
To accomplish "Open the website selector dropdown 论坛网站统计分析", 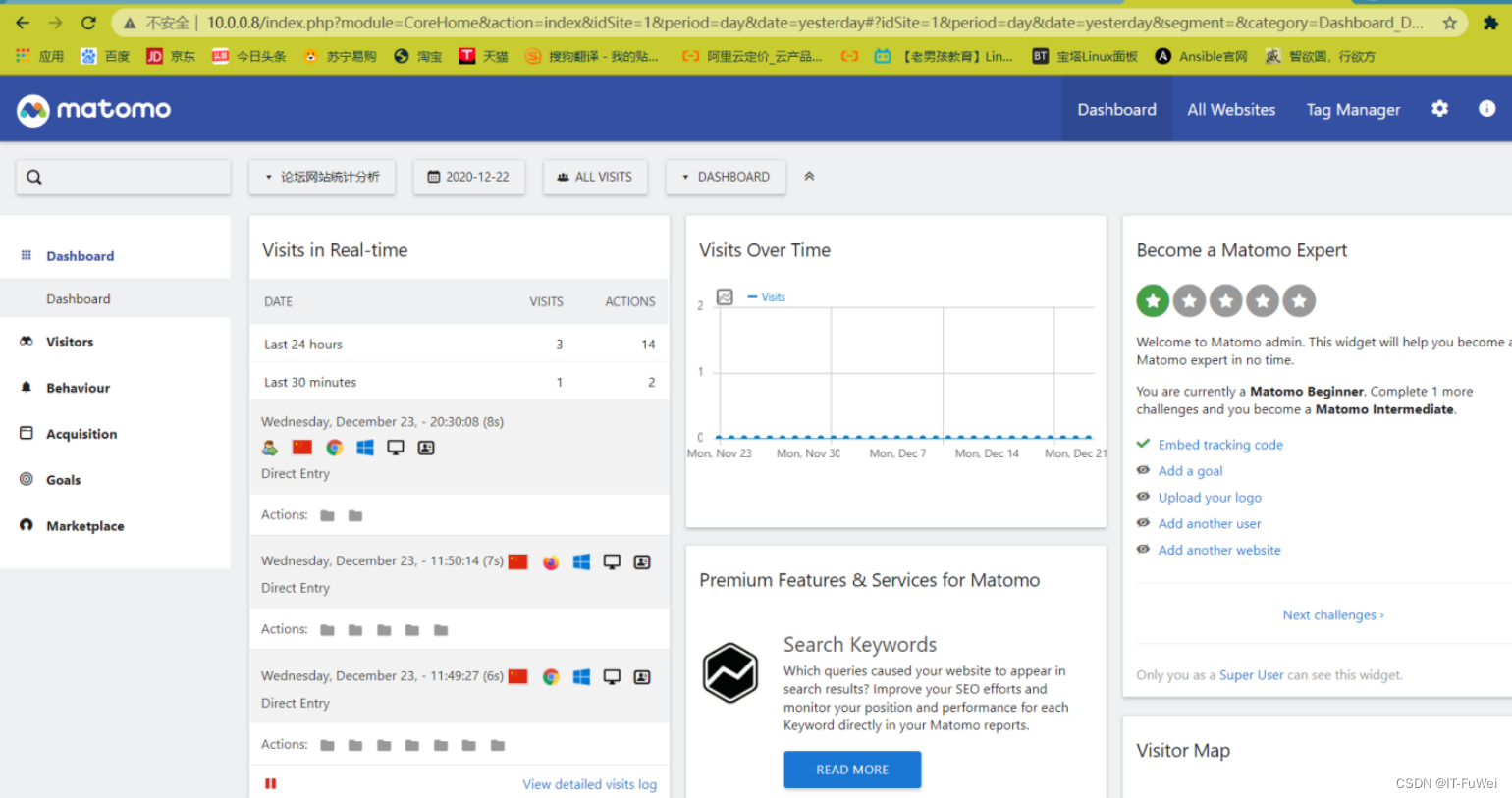I will [x=322, y=177].
